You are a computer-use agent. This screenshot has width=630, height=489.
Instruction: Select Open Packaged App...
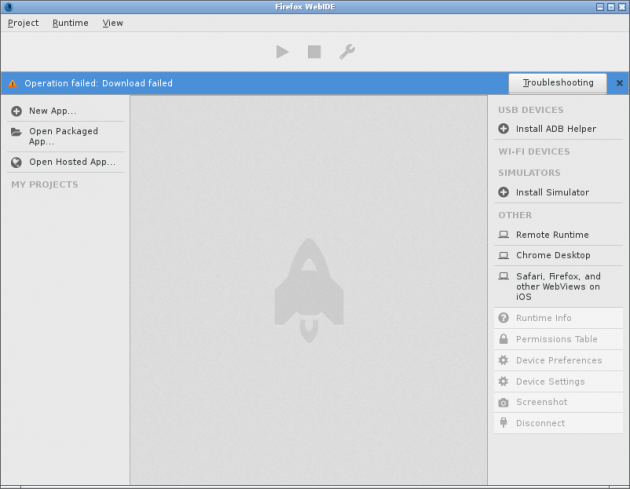[x=65, y=137]
